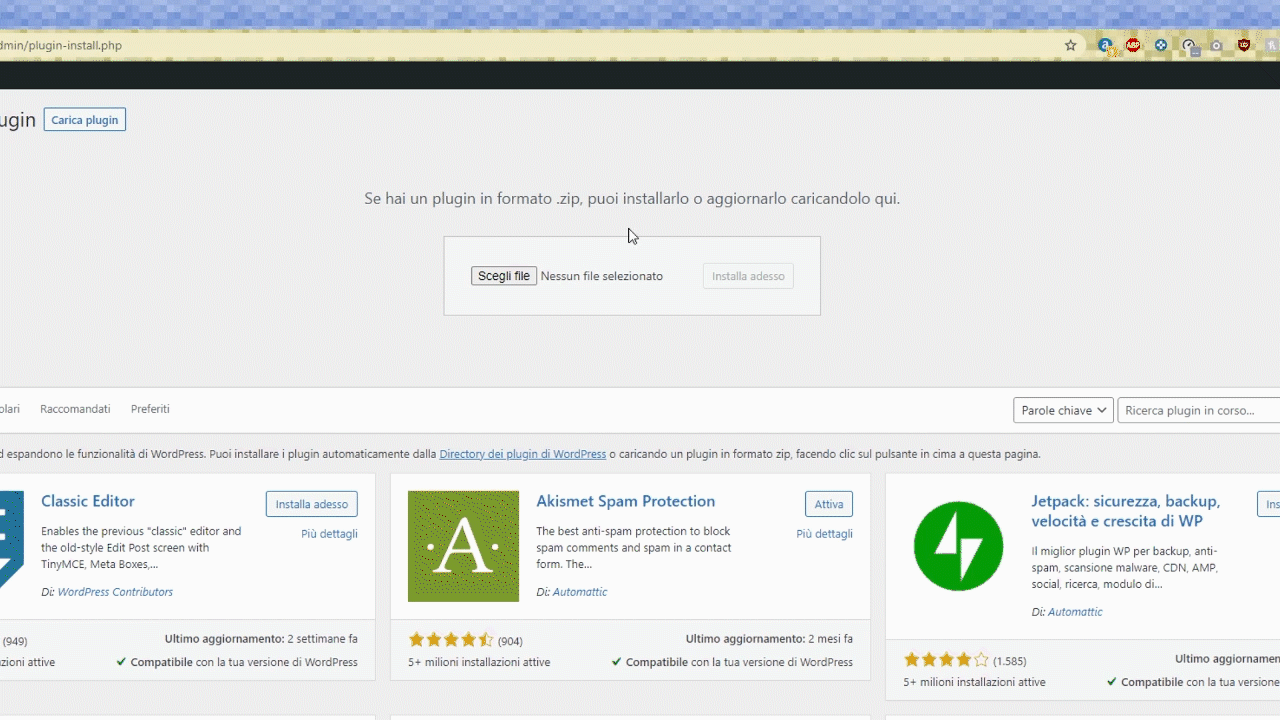Screen dimensions: 1280x720
Task: Open Più dettagli for Akismet Spam Protection
Action: point(824,534)
